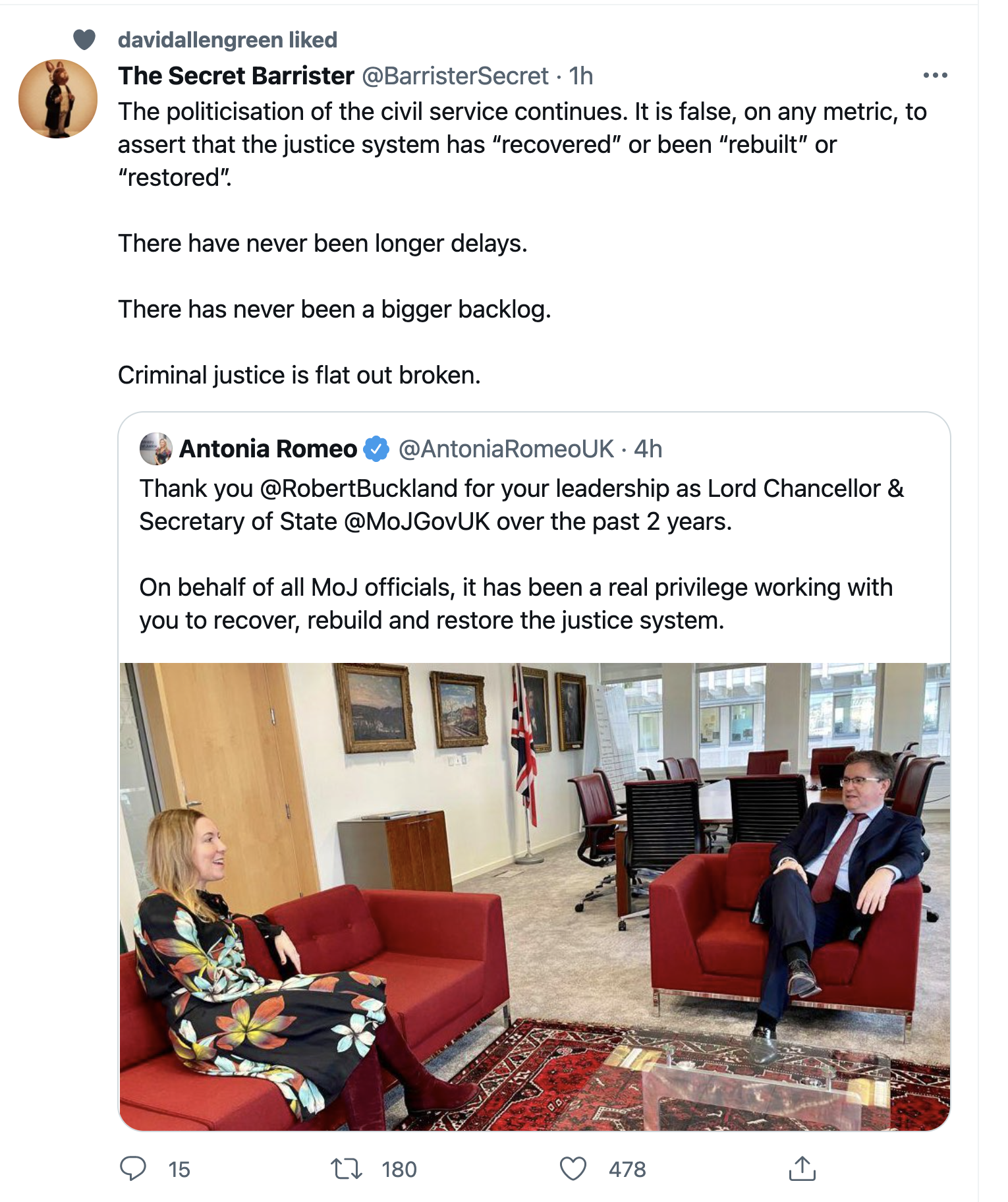The width and height of the screenshot is (1008, 1202).
Task: Open the @MoJGovUK mention
Action: coord(417,521)
